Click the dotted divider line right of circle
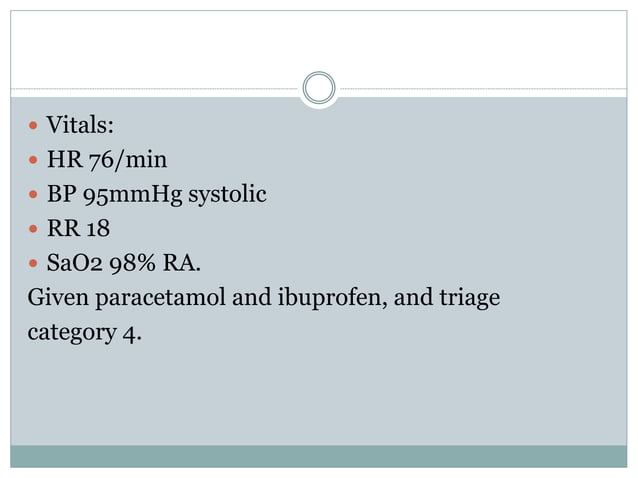Viewport: 638px width, 478px height. [483, 88]
